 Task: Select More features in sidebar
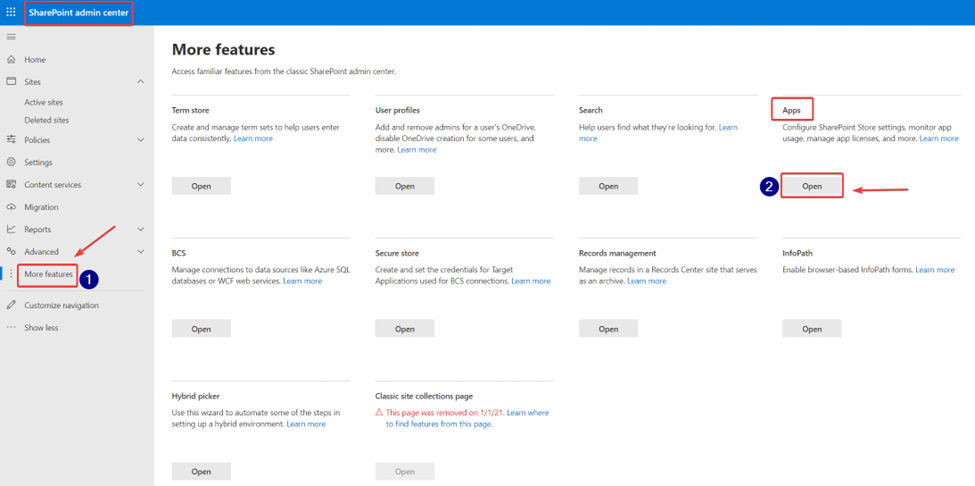(49, 274)
